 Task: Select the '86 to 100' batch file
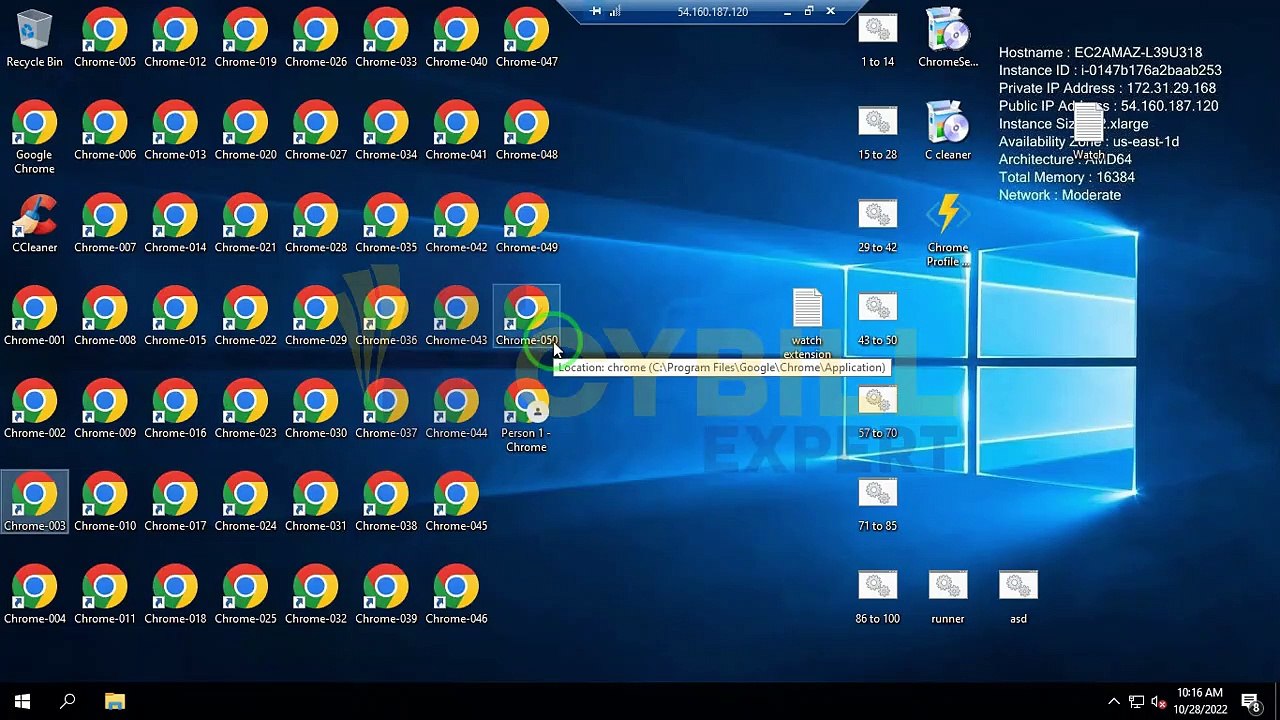[x=877, y=598]
